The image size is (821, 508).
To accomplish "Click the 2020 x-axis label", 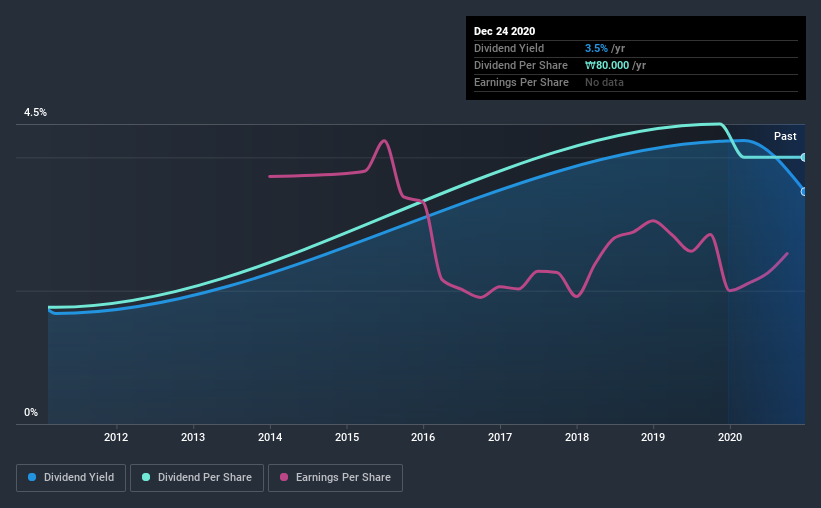I will (x=730, y=437).
